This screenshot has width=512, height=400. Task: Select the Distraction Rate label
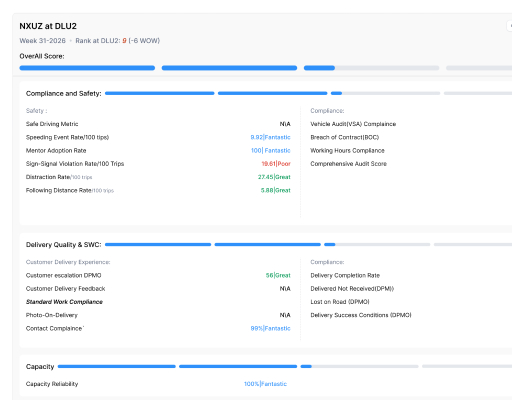[59, 177]
